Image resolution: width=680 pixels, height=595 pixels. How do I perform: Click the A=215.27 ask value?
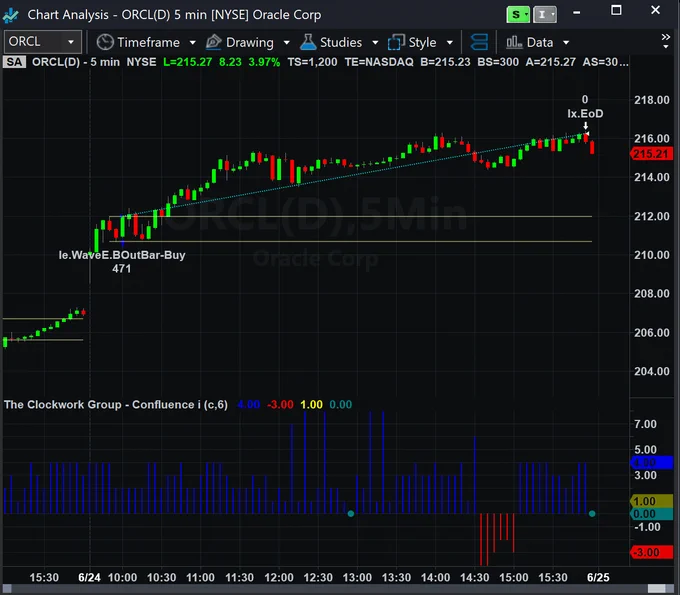tap(550, 62)
